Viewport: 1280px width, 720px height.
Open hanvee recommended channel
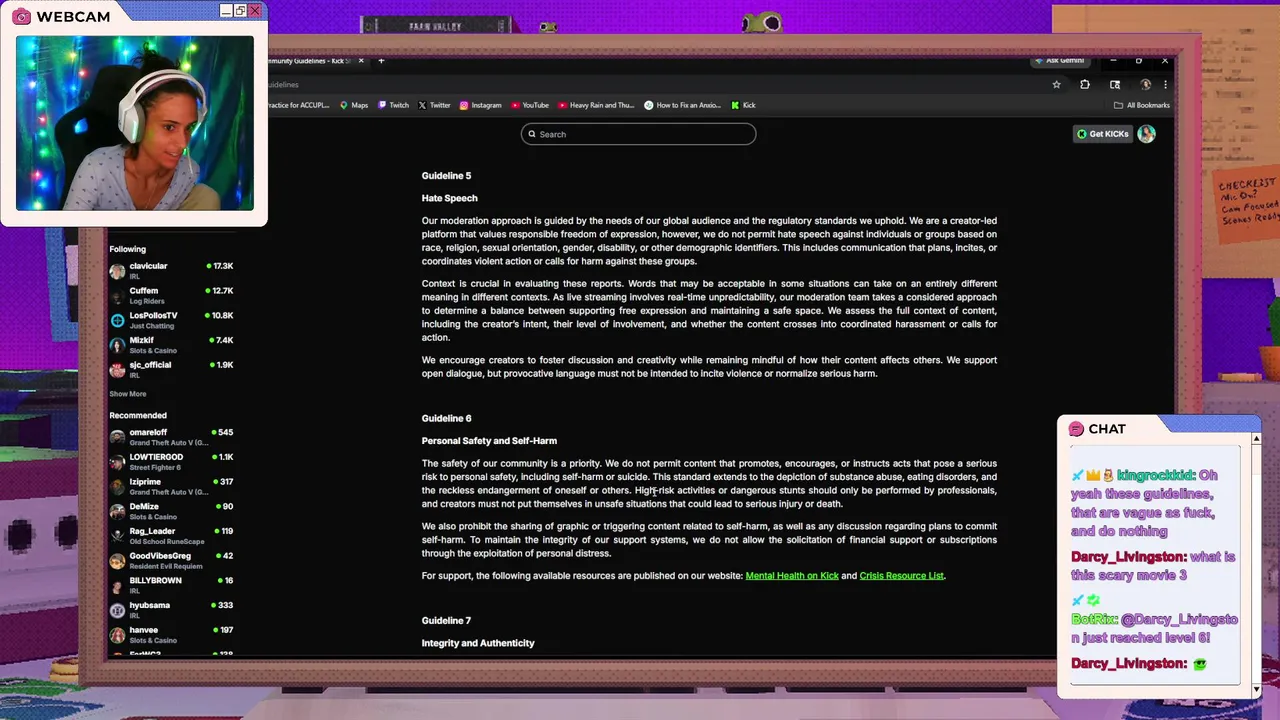click(x=171, y=634)
